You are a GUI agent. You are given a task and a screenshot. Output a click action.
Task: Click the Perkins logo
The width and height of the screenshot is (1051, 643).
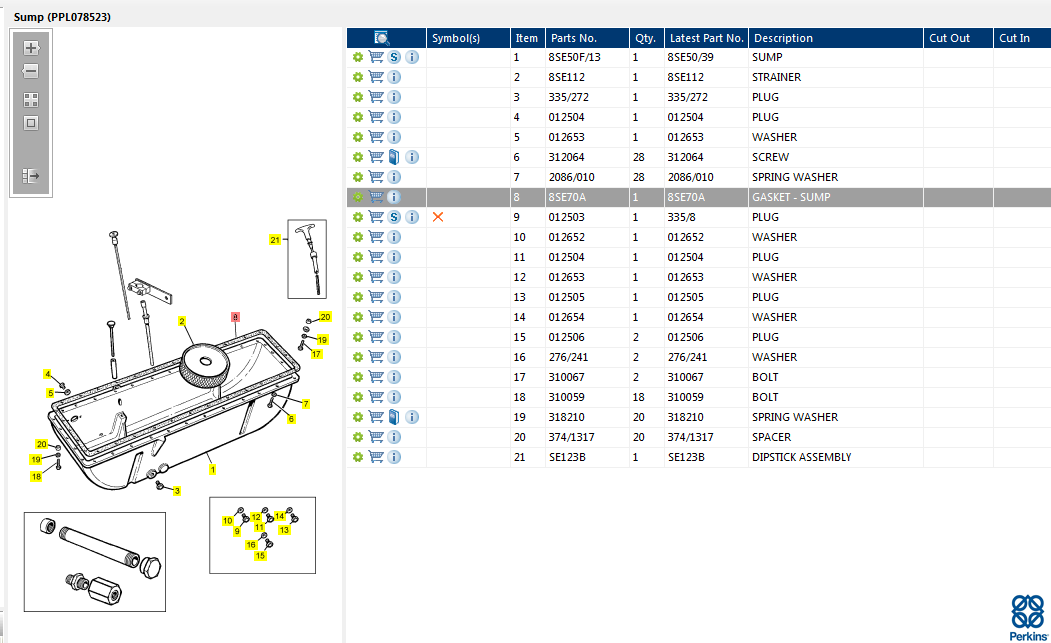[x=1028, y=618]
